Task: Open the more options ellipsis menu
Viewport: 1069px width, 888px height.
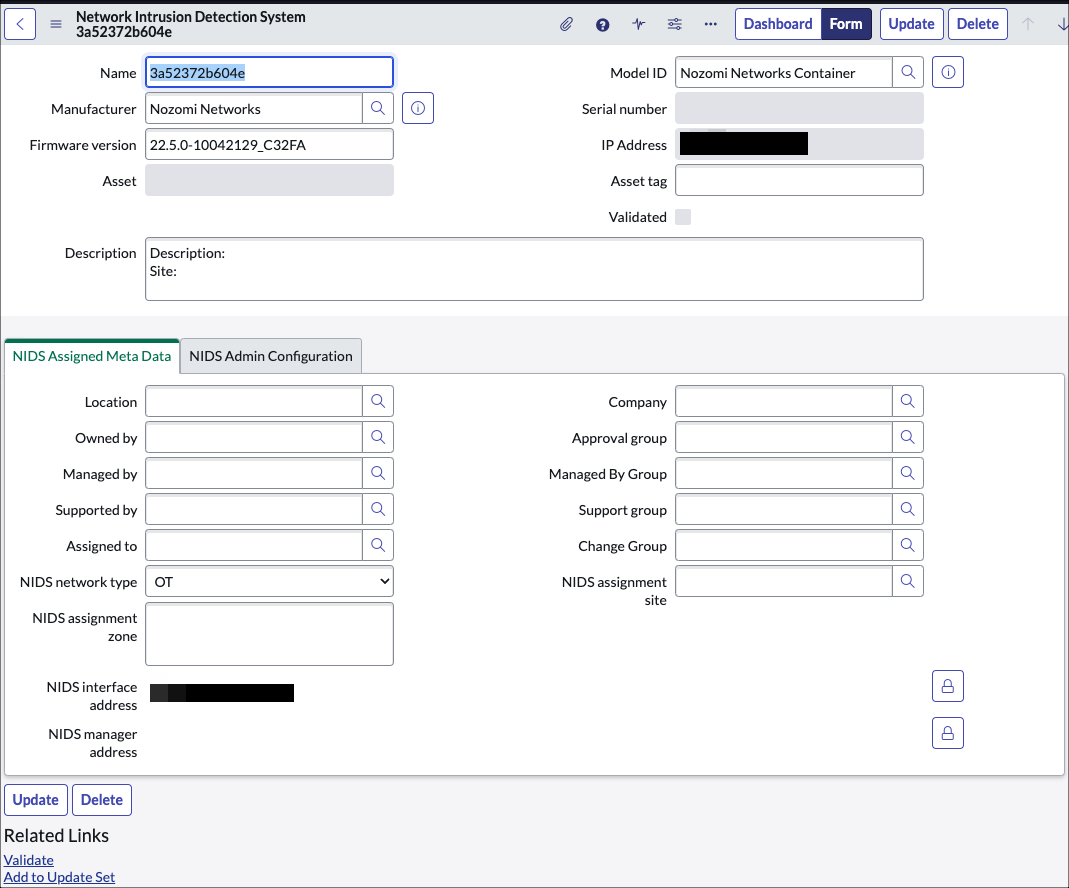Action: tap(711, 25)
